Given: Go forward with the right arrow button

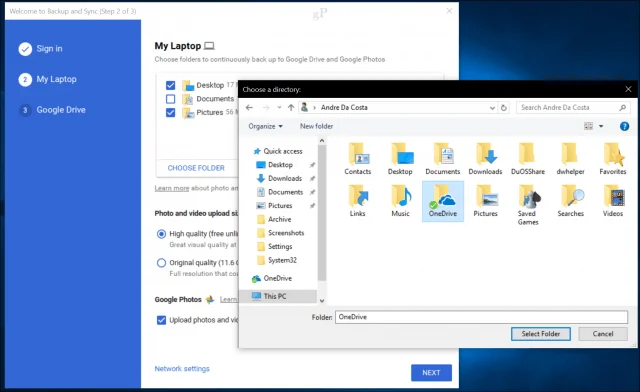Looking at the screenshot, I should tap(266, 107).
